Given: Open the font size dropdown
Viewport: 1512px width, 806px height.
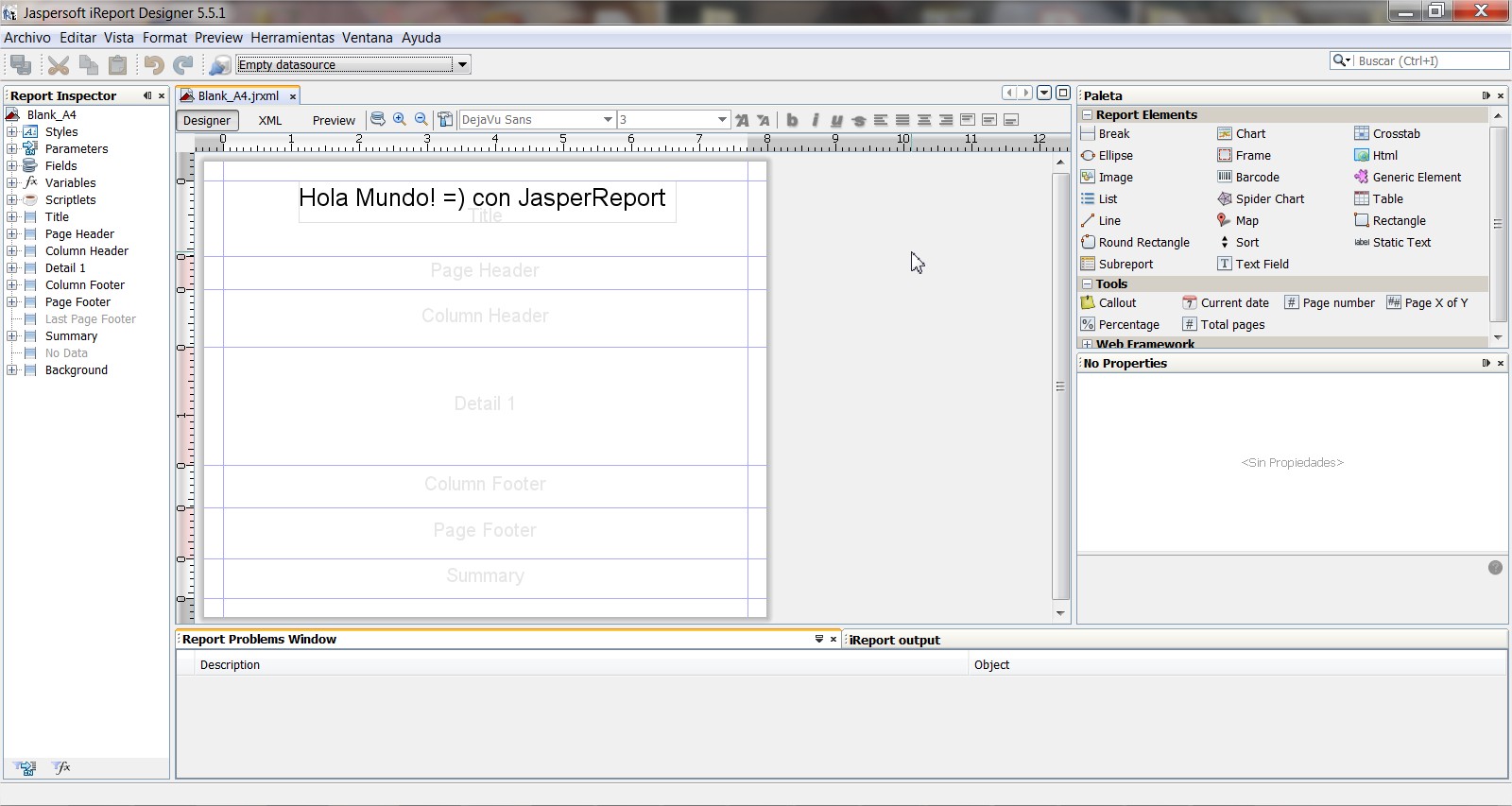Looking at the screenshot, I should point(722,120).
